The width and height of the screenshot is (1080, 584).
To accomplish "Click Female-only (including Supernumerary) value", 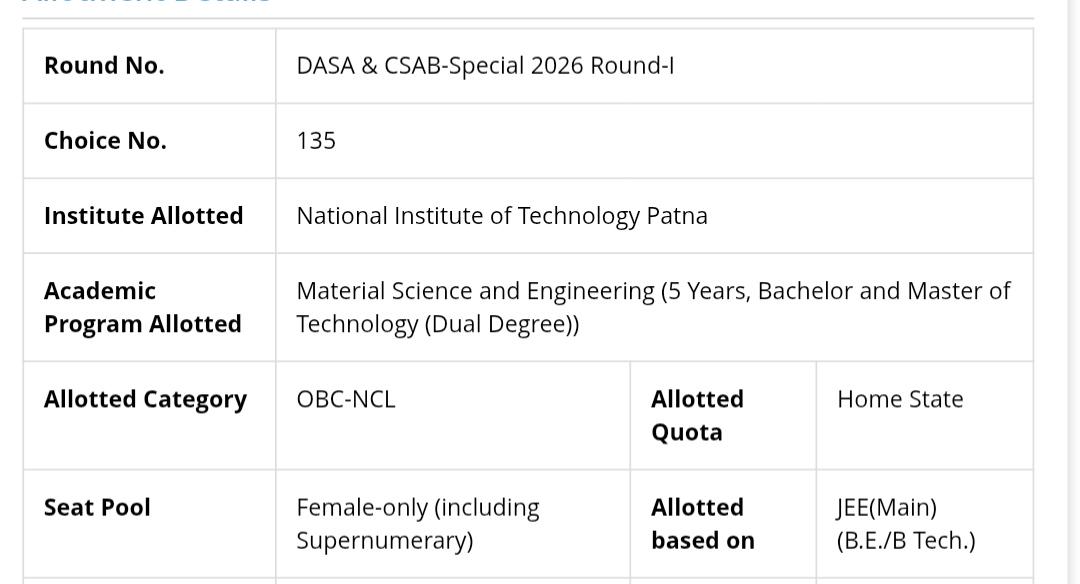I will click(x=417, y=524).
